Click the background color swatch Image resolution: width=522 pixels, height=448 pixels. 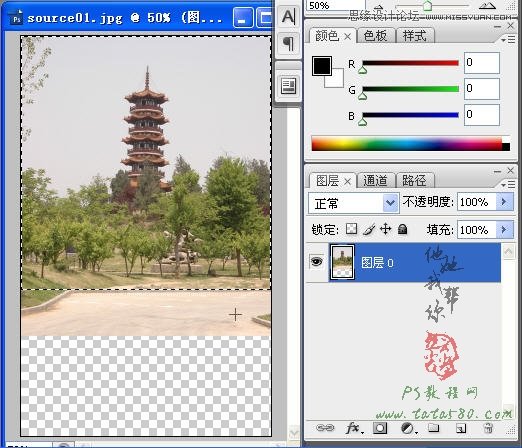click(337, 80)
